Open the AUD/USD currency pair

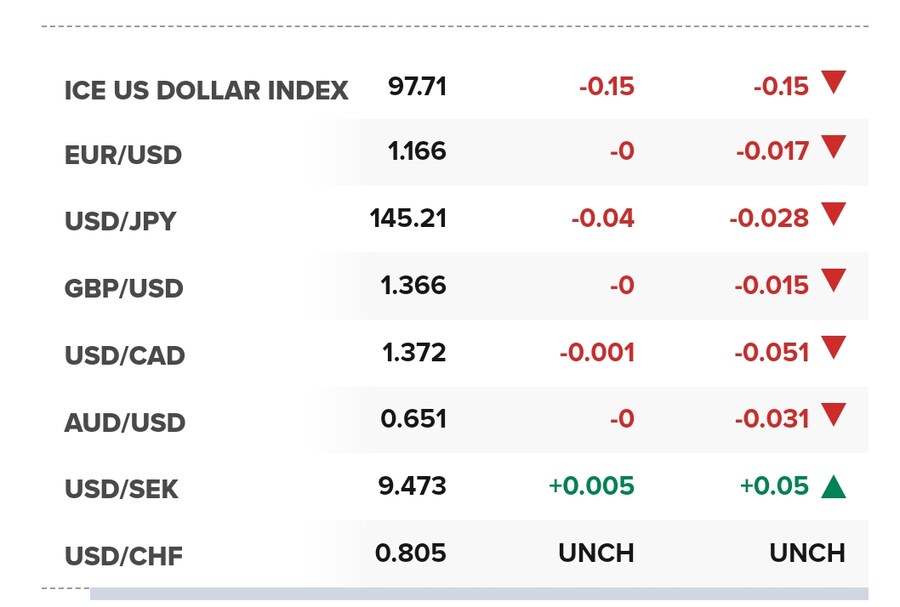point(125,422)
